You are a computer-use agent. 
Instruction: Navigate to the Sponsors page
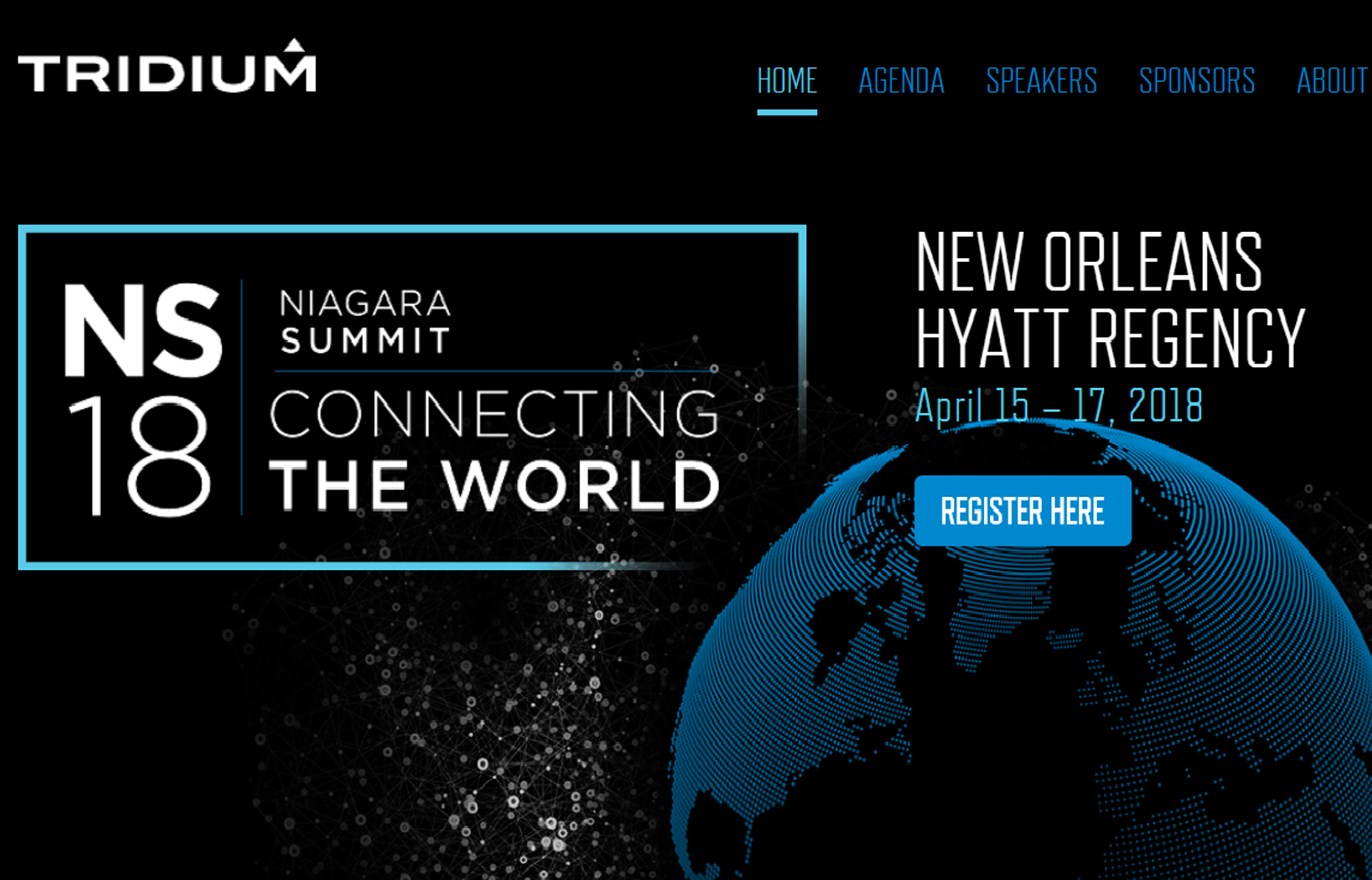click(x=1197, y=80)
